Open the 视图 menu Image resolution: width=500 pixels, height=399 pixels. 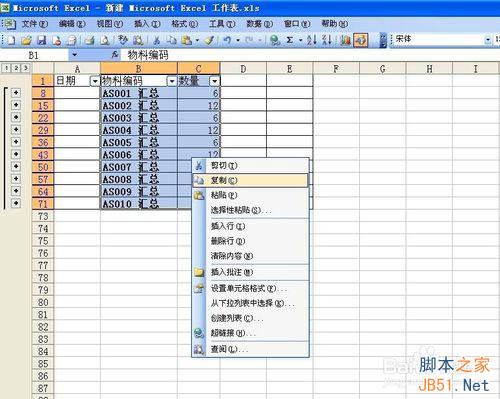pos(110,24)
